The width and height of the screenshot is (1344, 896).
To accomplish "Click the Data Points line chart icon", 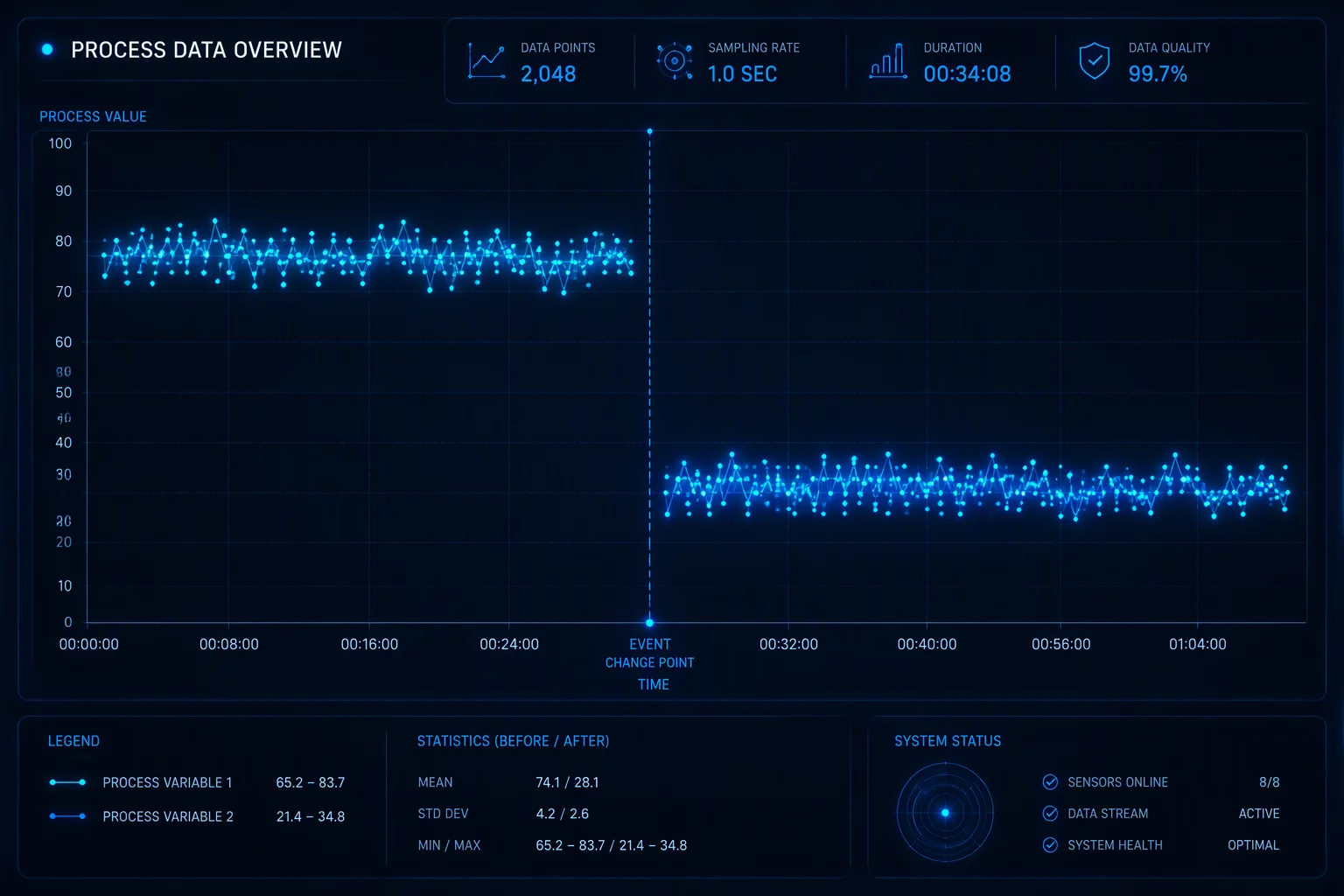I will [x=486, y=61].
